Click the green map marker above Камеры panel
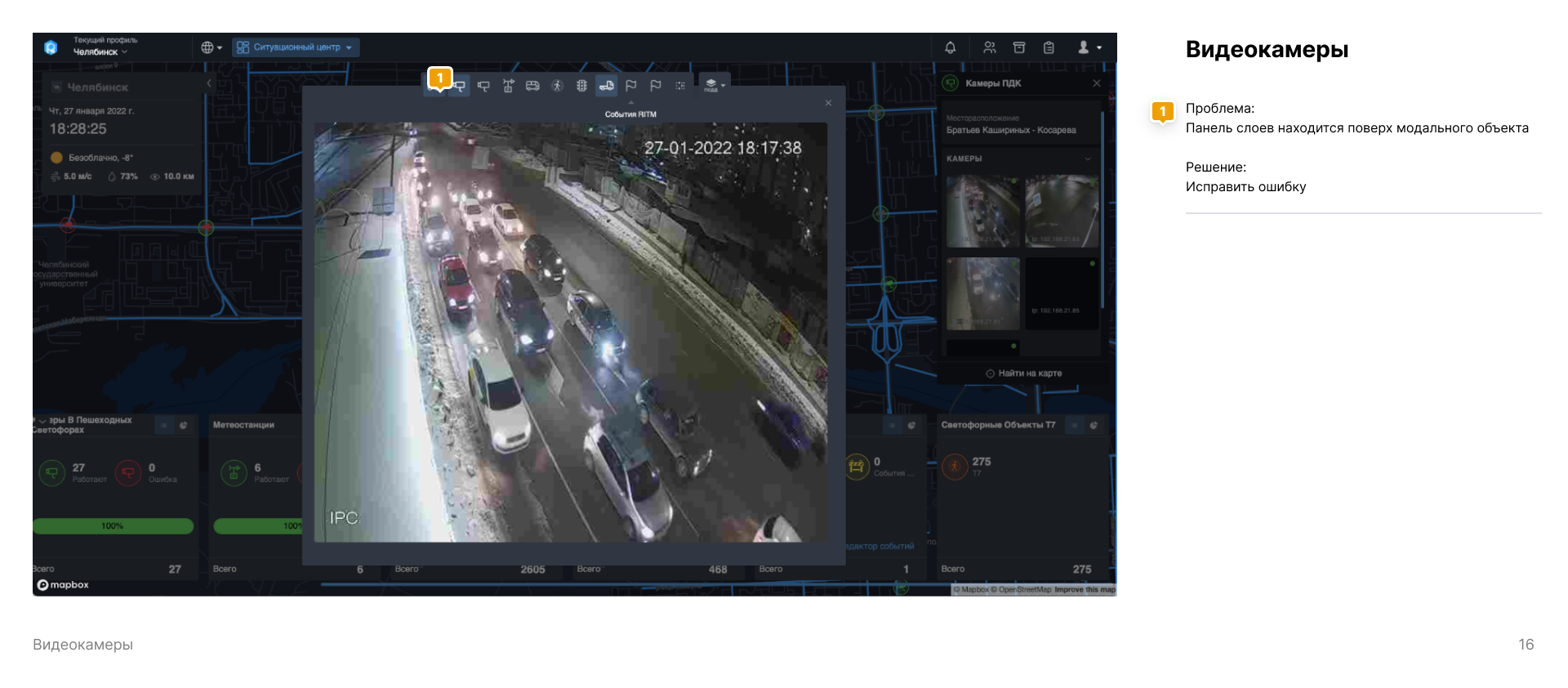Screen dimensions: 1568x688 pos(876,113)
